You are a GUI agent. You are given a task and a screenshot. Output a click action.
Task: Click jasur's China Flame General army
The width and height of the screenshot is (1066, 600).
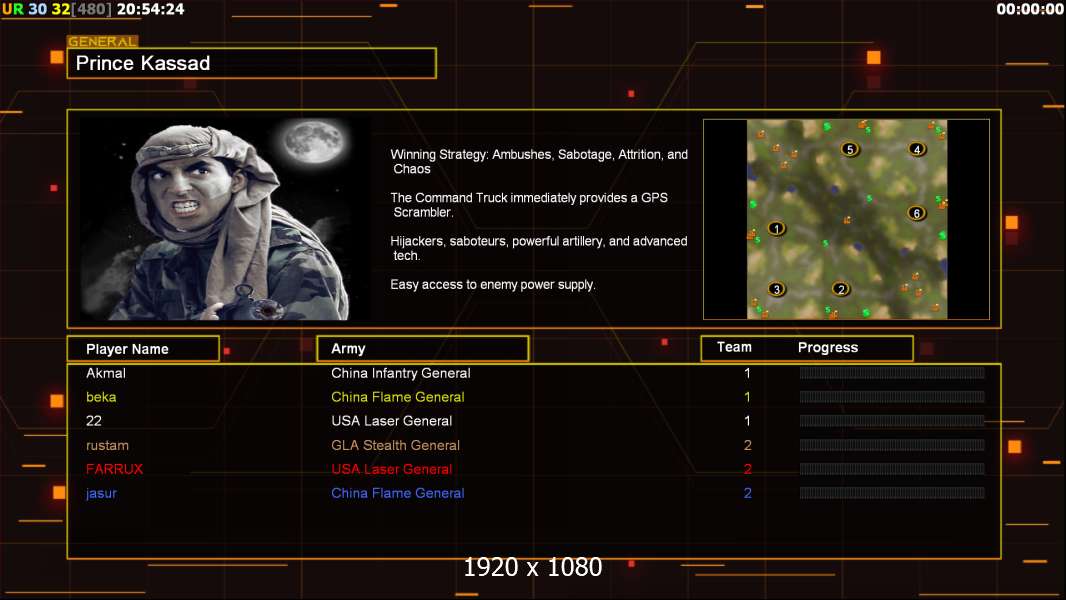click(398, 493)
